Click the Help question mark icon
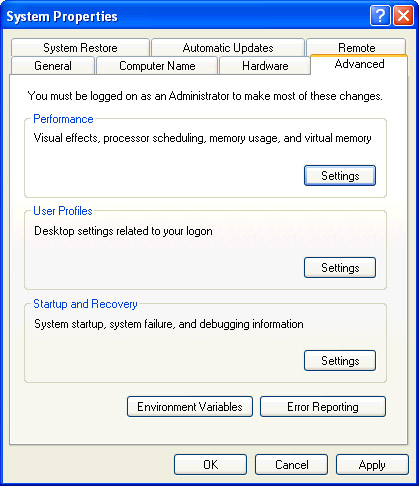Screen dimensions: 419x486 pos(380,16)
